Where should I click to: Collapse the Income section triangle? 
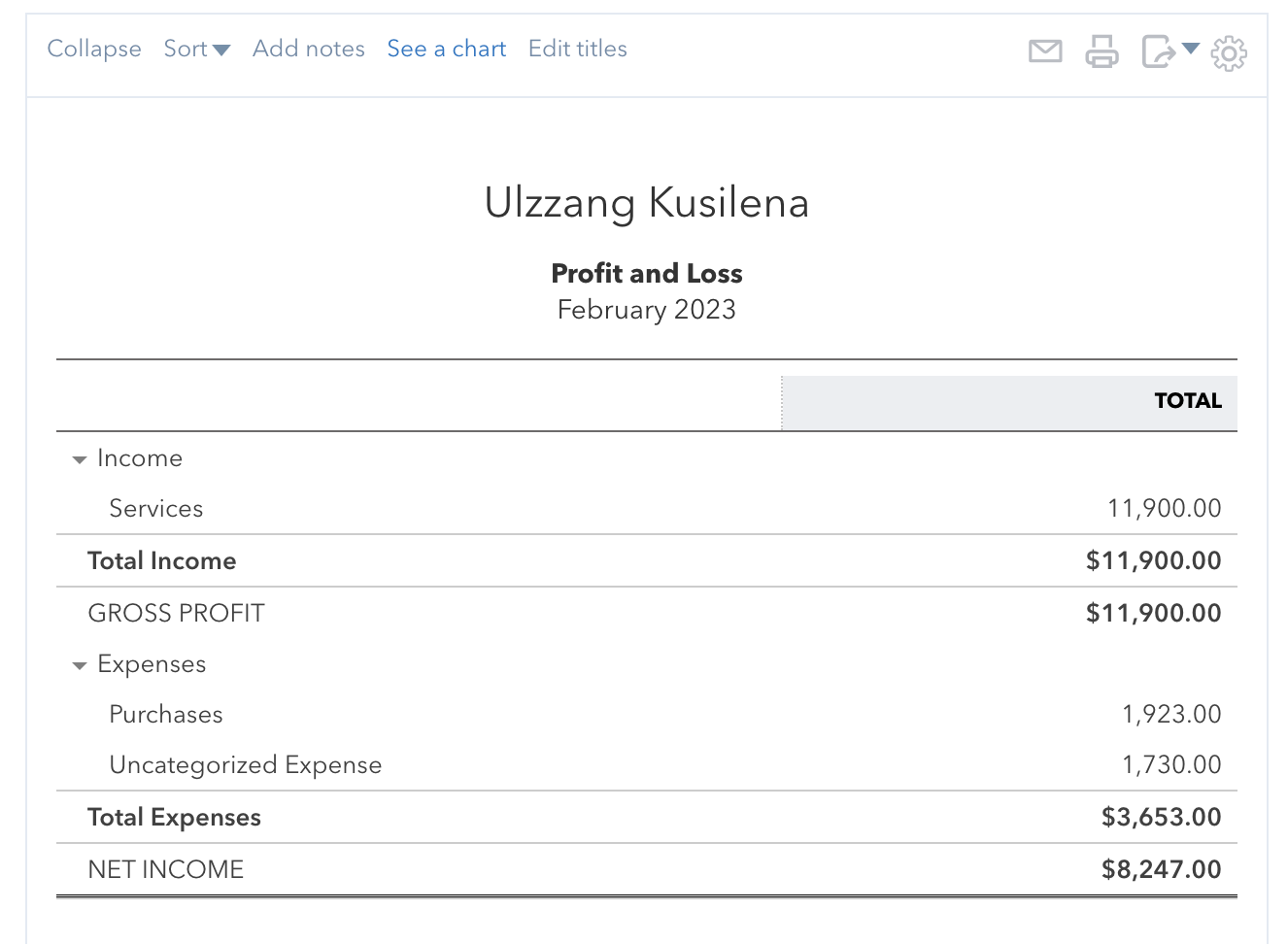pyautogui.click(x=80, y=459)
